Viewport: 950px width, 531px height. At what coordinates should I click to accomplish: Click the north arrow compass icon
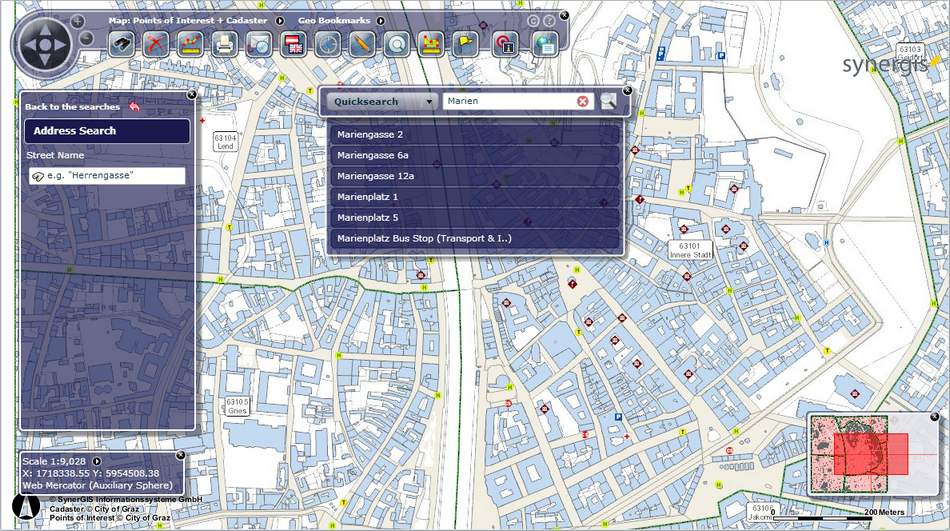(25, 507)
